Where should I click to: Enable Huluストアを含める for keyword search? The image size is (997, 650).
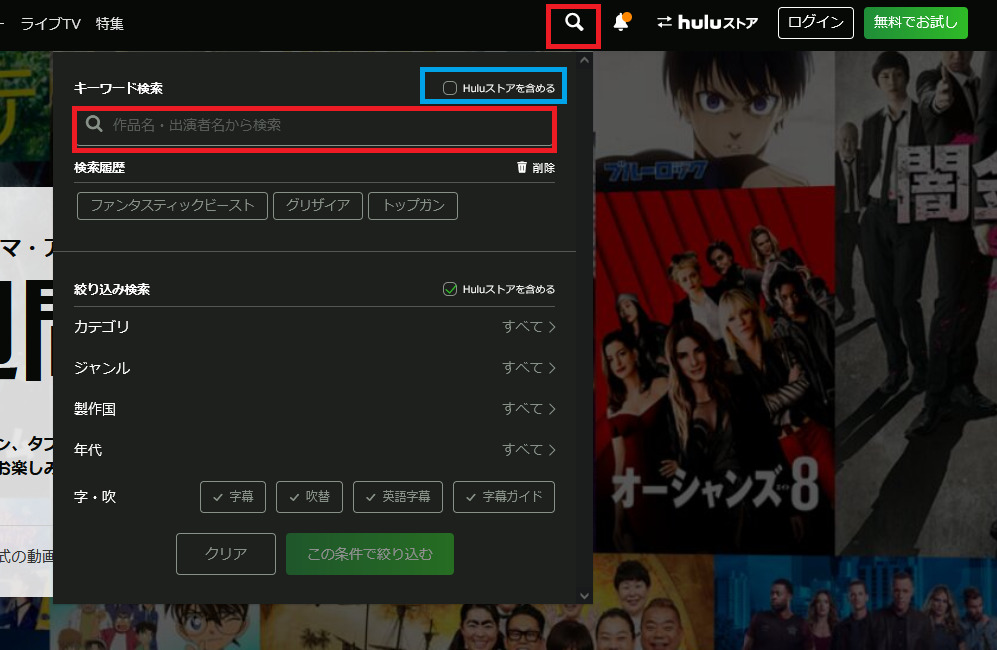[450, 88]
